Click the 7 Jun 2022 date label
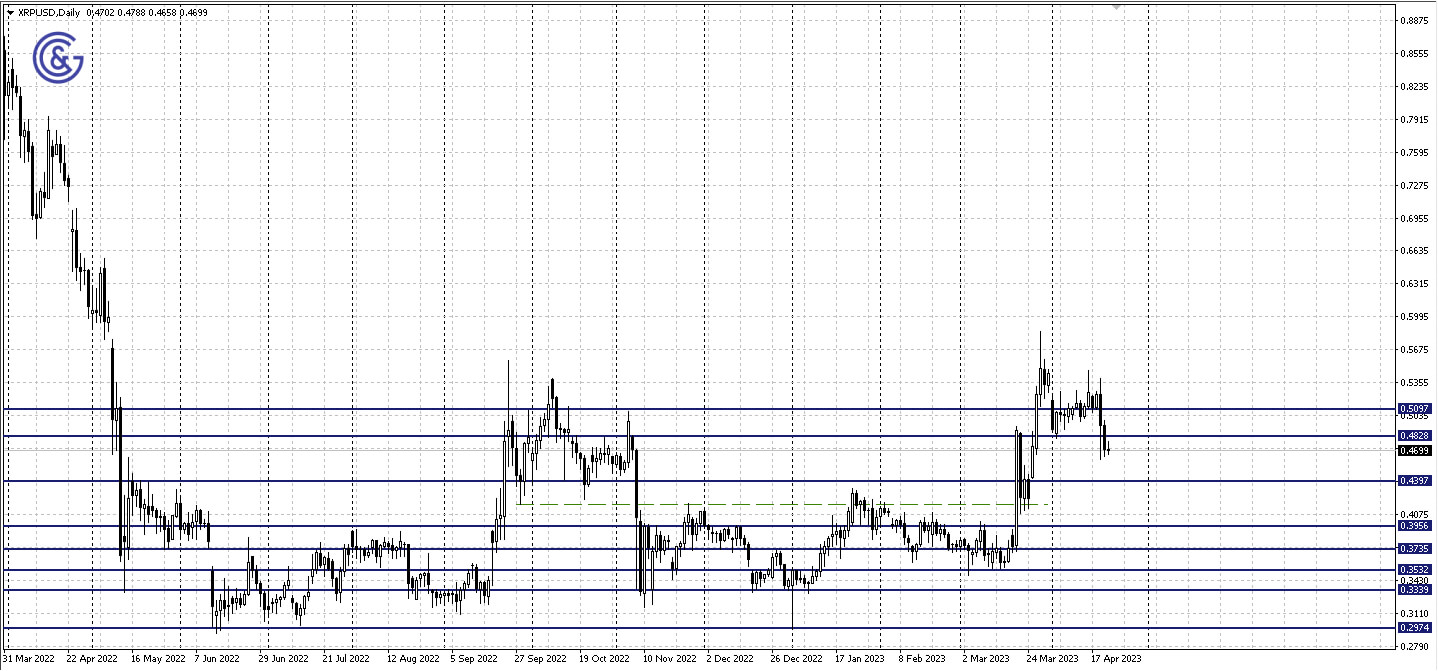 click(x=216, y=660)
